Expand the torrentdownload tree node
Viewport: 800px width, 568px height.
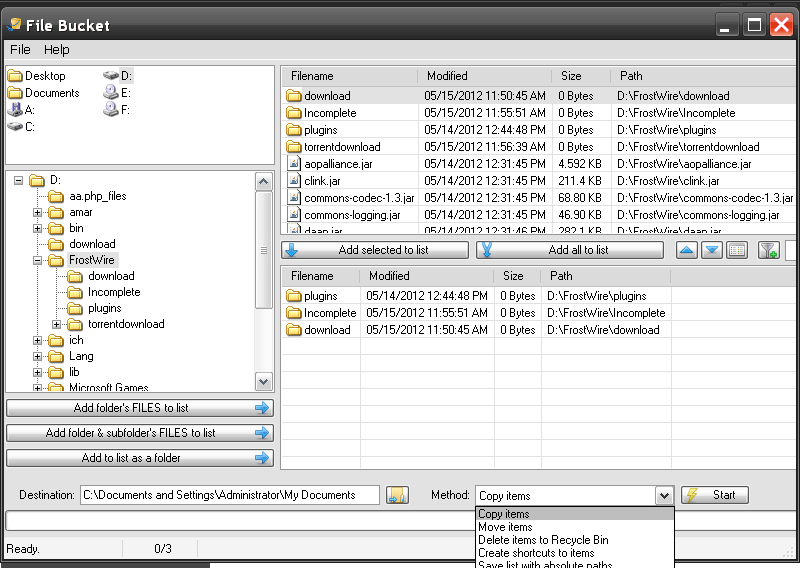[57, 324]
